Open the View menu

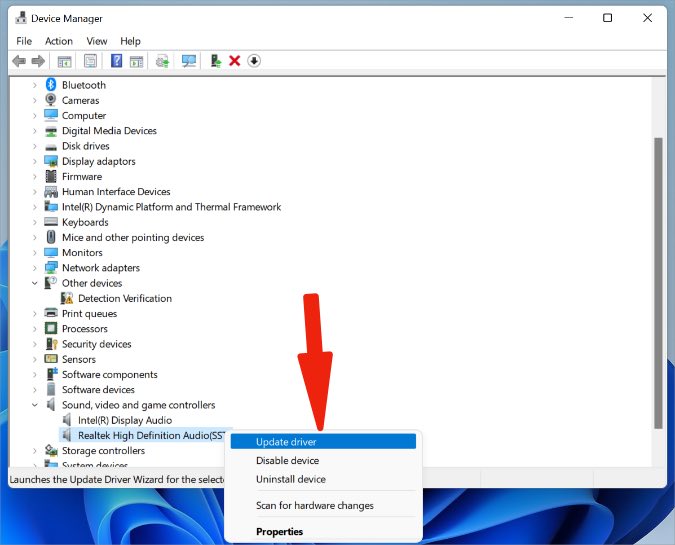pyautogui.click(x=96, y=41)
